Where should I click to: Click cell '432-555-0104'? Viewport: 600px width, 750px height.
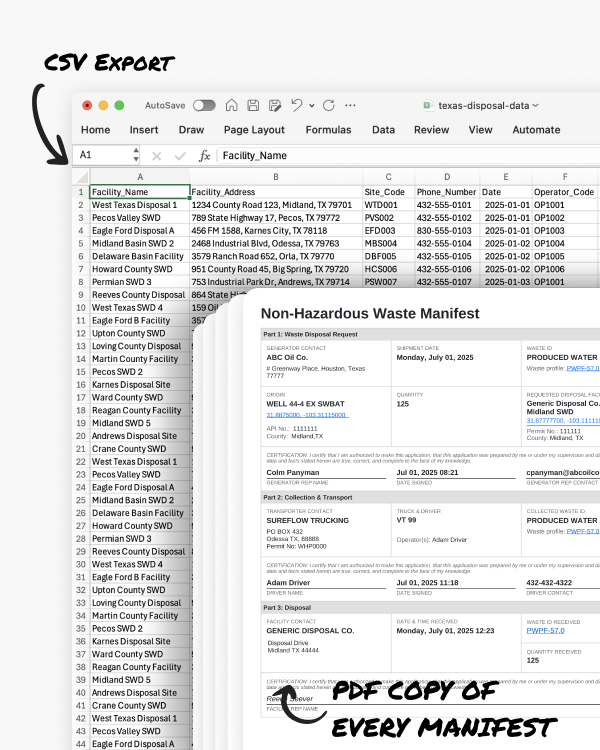click(x=447, y=243)
